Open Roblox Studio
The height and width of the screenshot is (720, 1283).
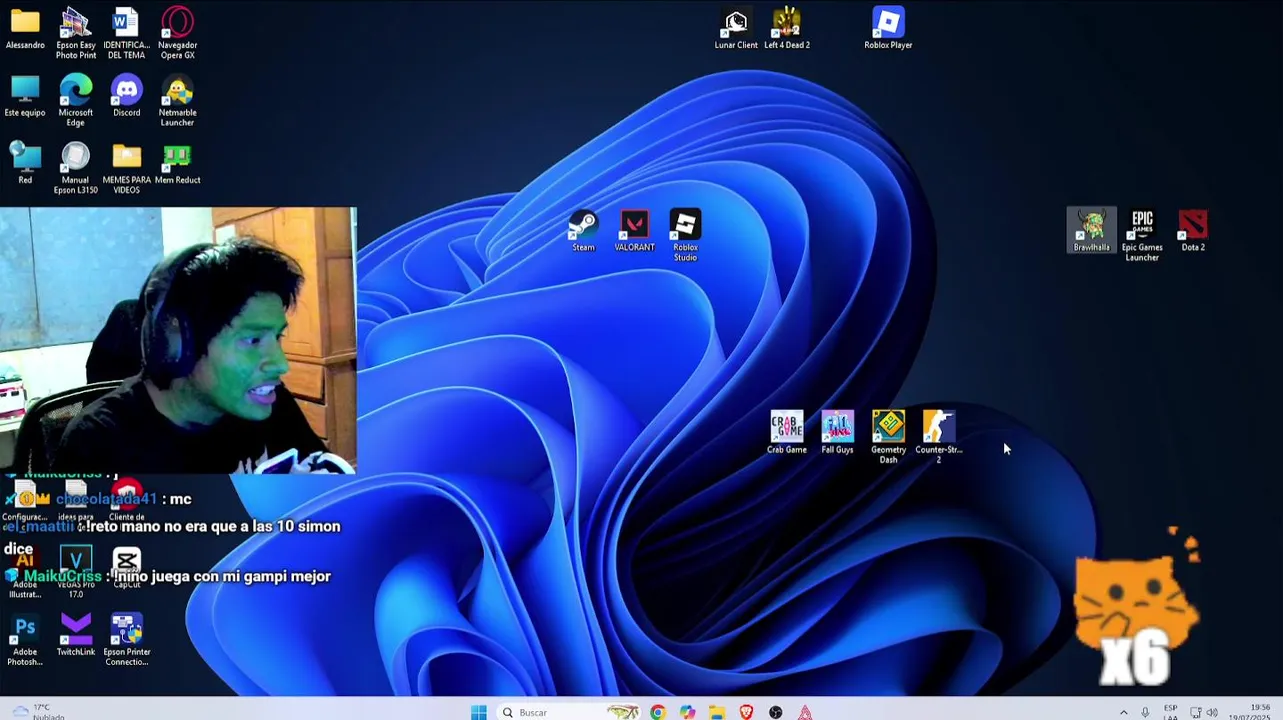click(685, 236)
